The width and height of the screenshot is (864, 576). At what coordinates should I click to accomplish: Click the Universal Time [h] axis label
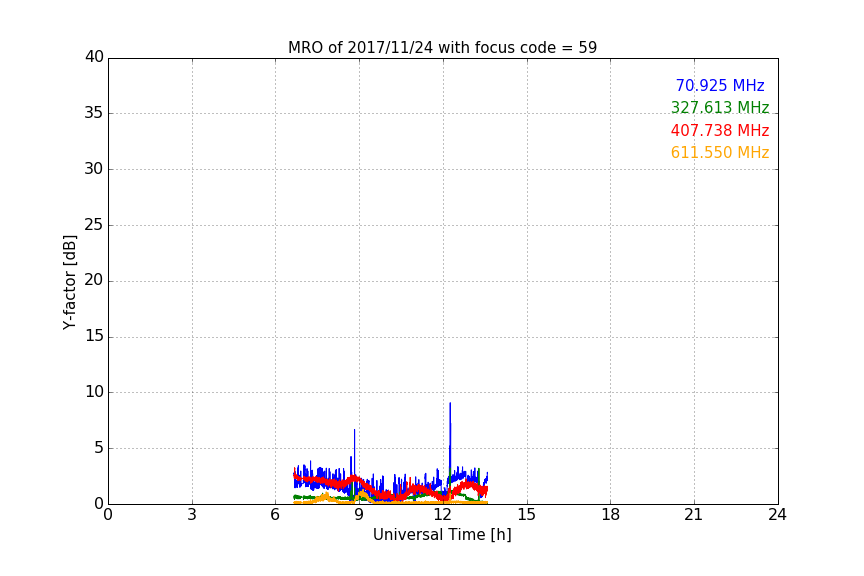coord(442,535)
